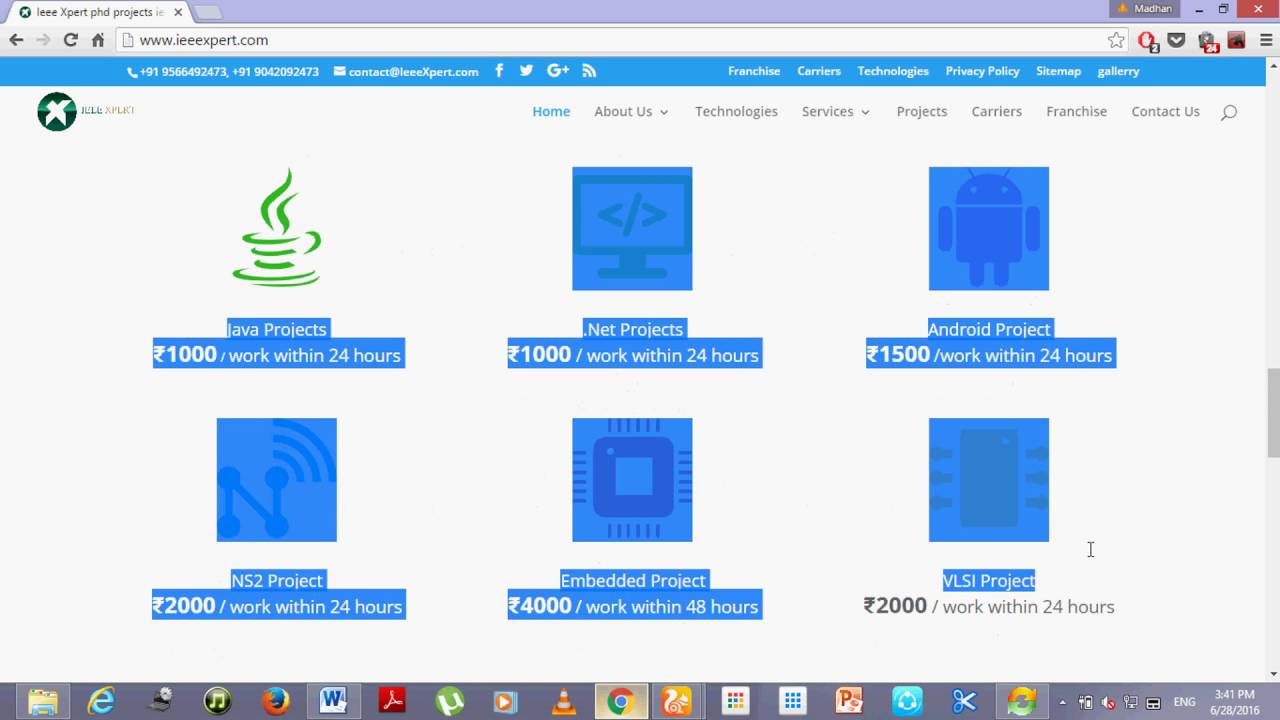Open the Chrome hamburger menu
The width and height of the screenshot is (1280, 720).
click(1266, 40)
